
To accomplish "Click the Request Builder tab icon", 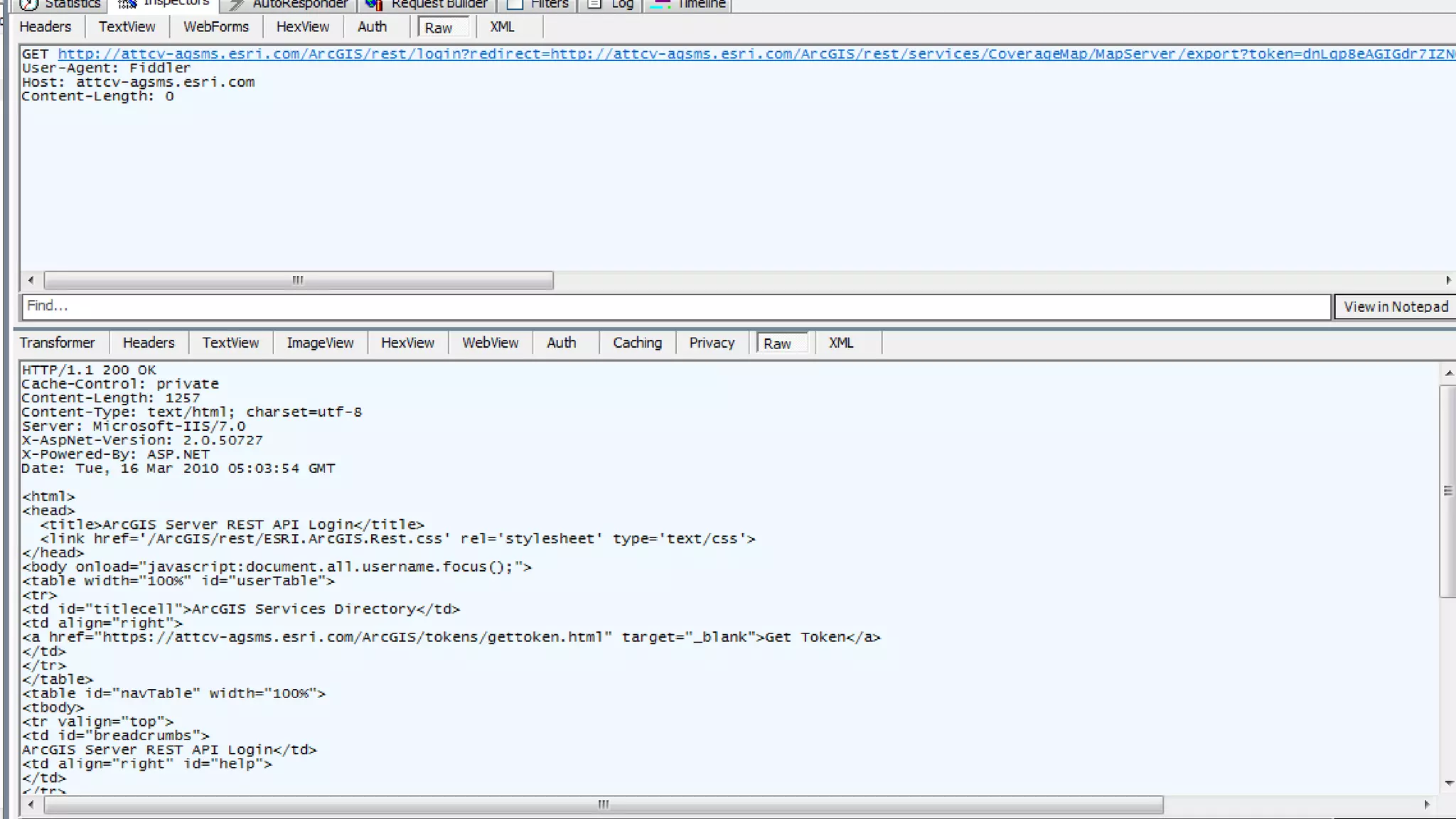I will [x=374, y=4].
